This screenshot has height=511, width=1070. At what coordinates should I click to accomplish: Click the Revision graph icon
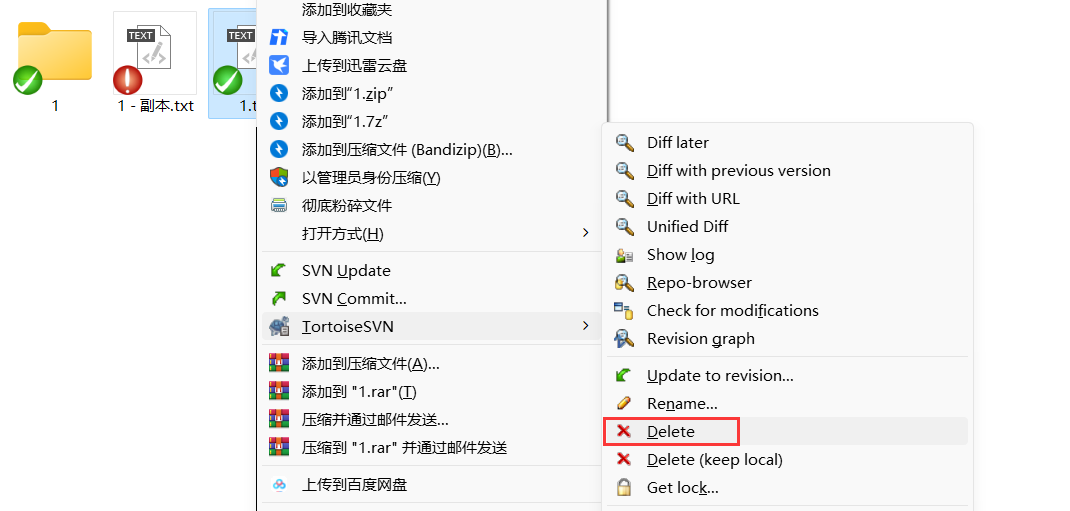(x=624, y=339)
